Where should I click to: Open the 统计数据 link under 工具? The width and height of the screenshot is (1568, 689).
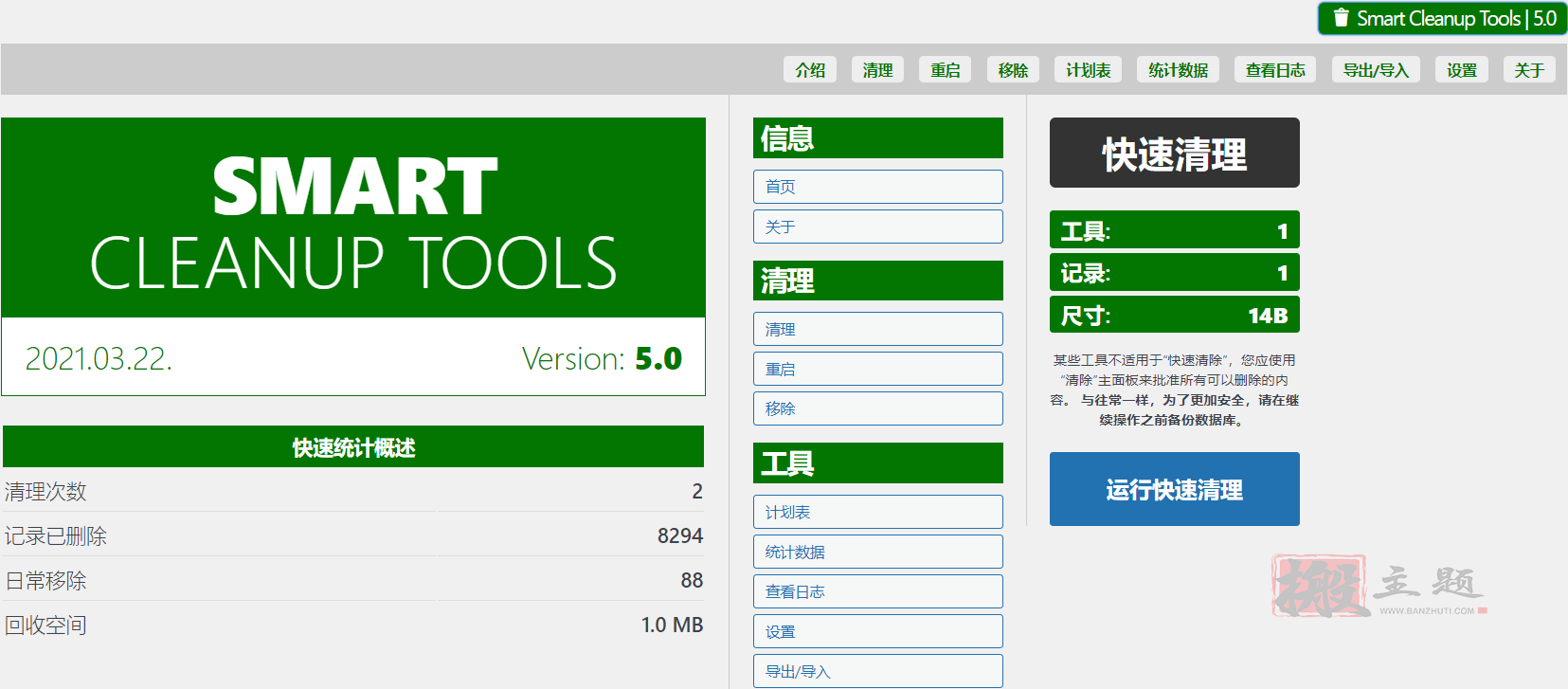[x=878, y=552]
